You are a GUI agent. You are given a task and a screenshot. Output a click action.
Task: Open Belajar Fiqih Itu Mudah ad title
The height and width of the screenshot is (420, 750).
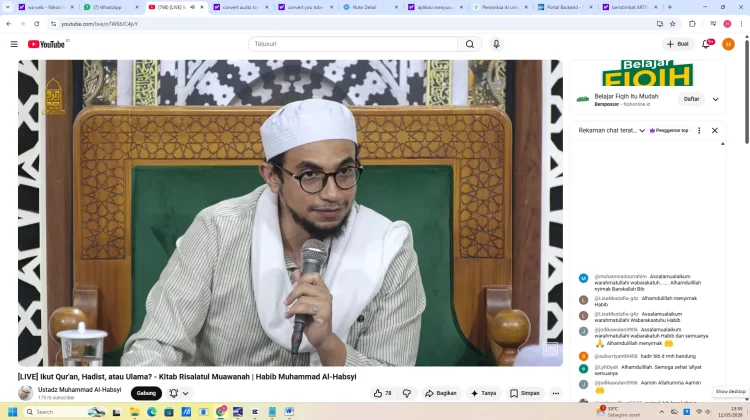click(626, 96)
